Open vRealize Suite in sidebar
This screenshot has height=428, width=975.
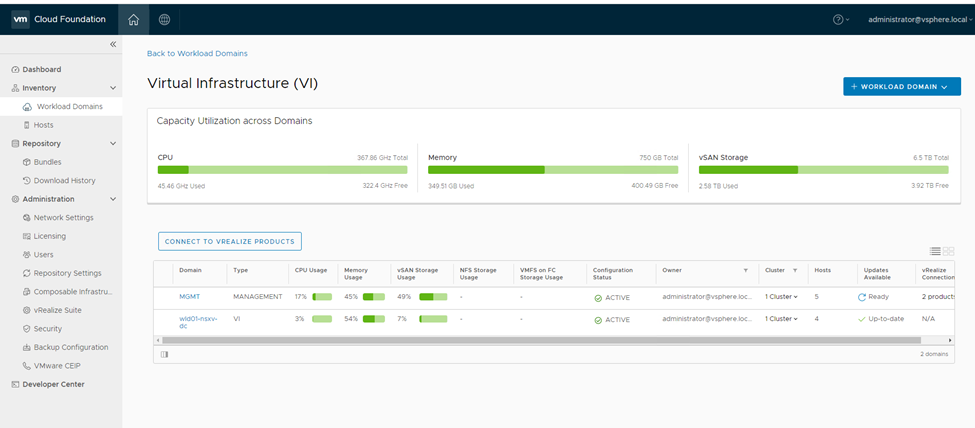point(57,310)
